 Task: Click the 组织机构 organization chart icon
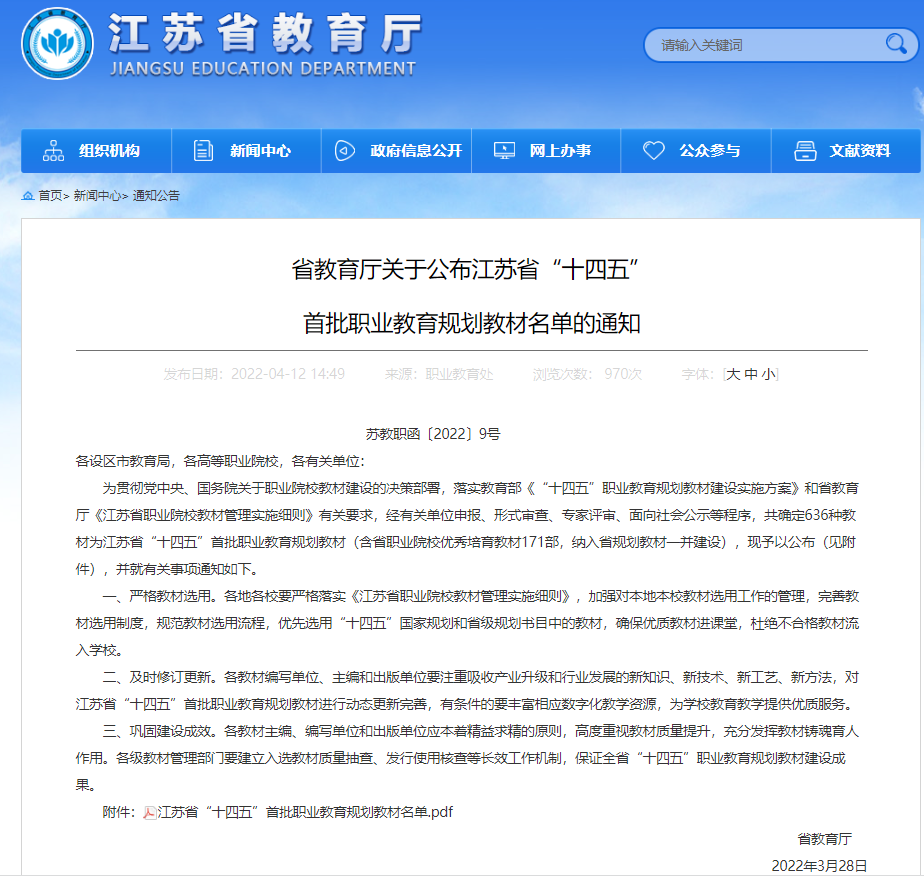[x=53, y=151]
